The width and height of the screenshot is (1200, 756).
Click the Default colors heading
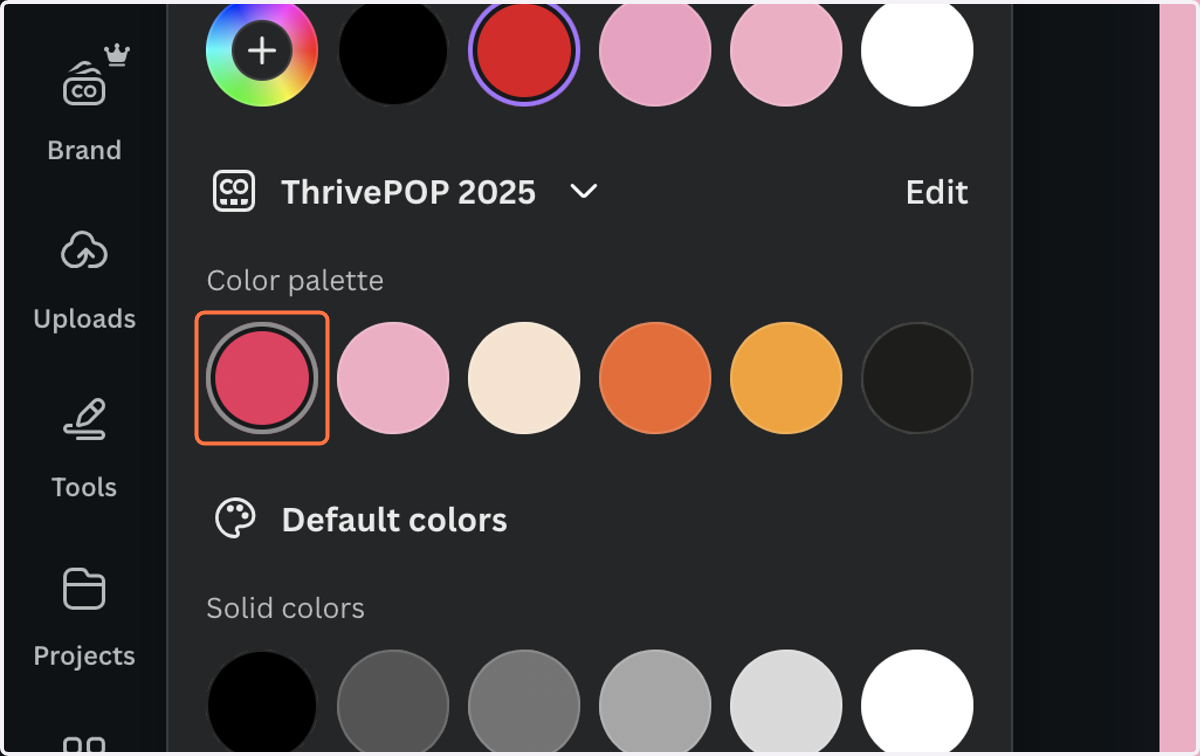394,520
